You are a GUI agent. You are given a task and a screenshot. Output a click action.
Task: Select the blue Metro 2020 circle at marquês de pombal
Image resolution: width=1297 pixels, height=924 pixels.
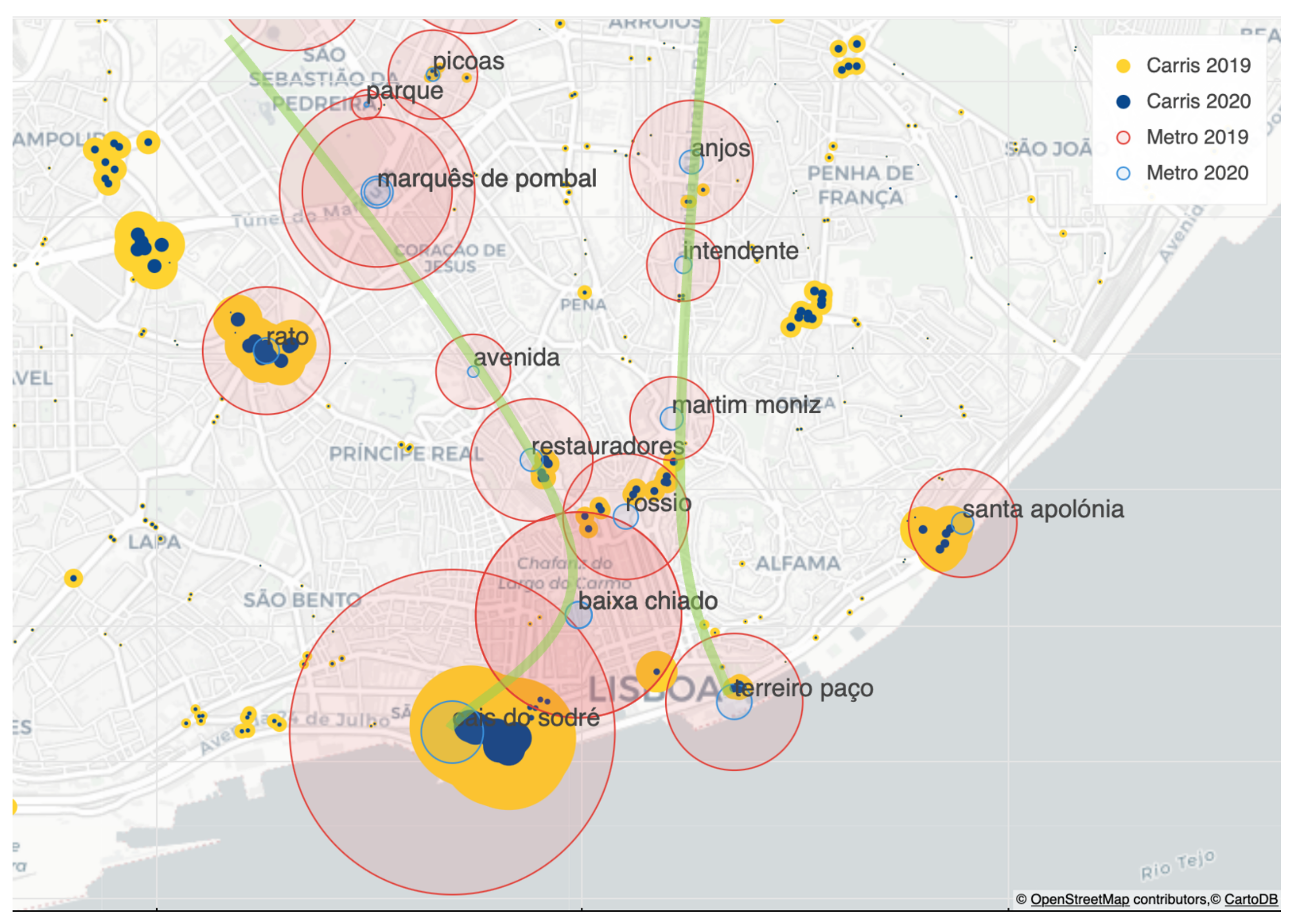pyautogui.click(x=377, y=192)
